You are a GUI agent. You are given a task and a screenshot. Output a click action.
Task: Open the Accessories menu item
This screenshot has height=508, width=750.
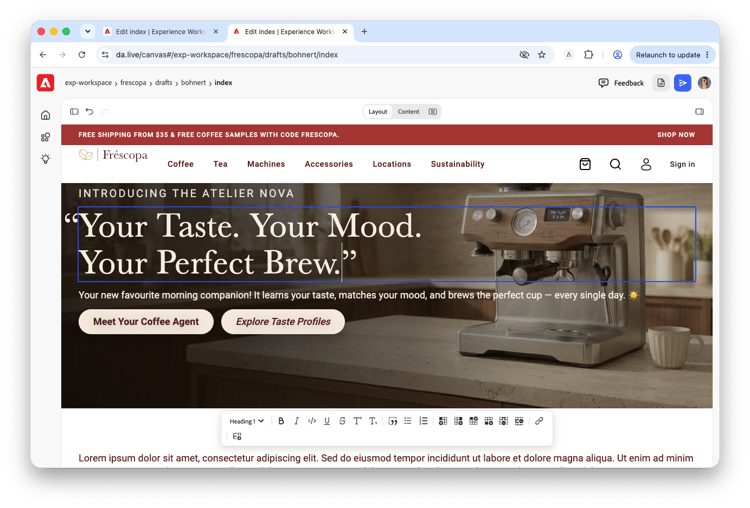pos(329,164)
